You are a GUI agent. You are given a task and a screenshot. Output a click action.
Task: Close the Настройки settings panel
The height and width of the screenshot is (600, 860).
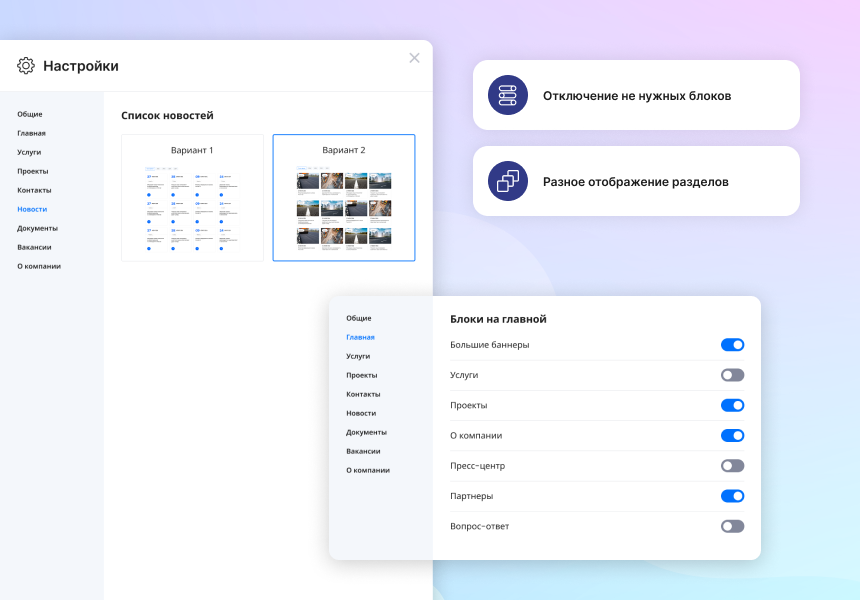pyautogui.click(x=414, y=58)
